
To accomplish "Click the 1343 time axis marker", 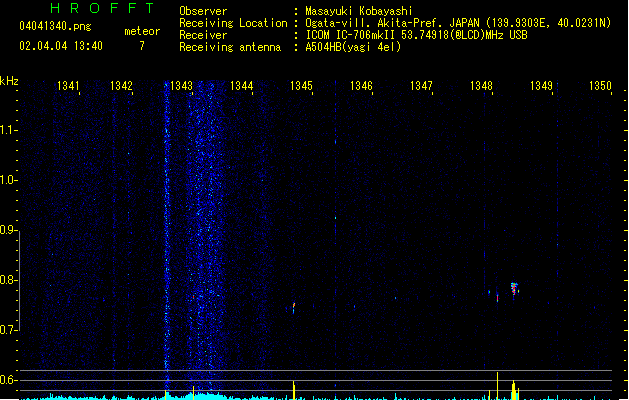I will (181, 86).
